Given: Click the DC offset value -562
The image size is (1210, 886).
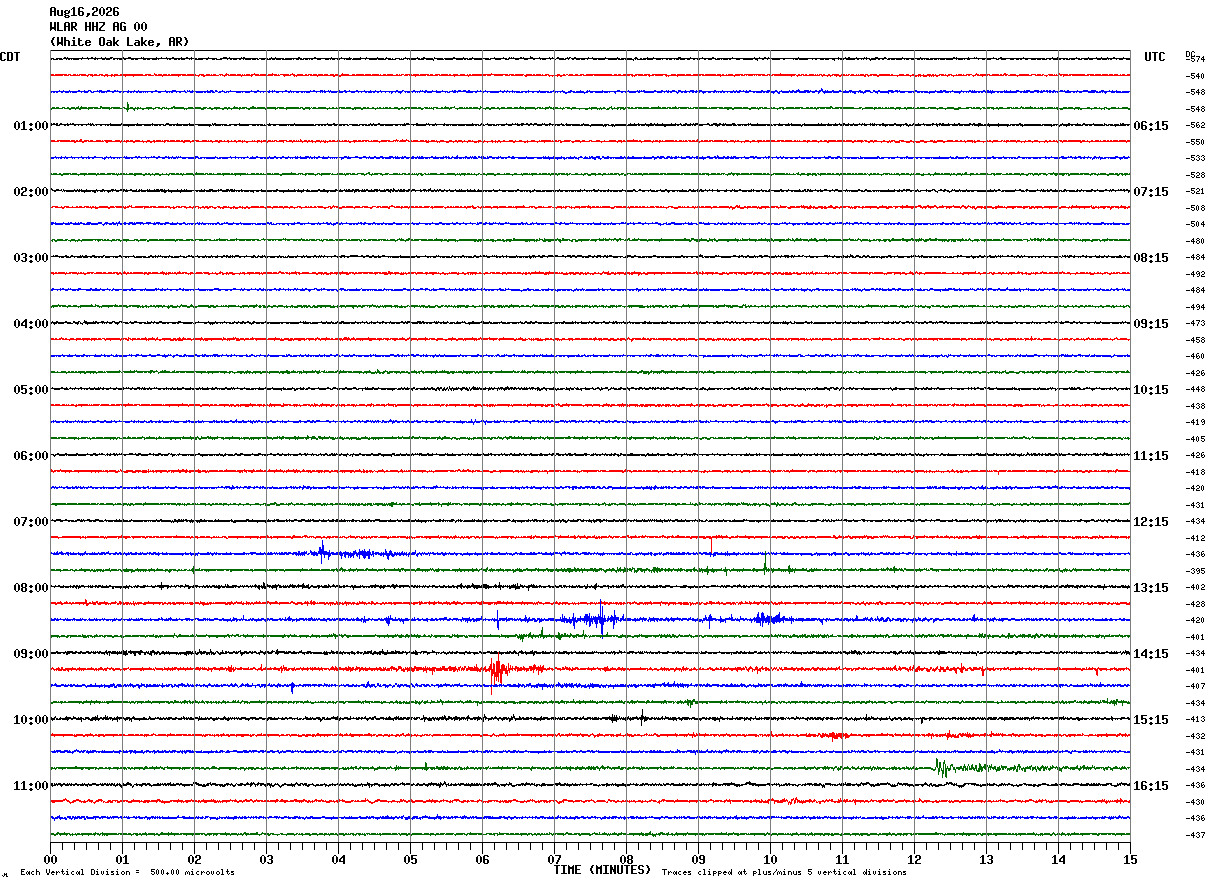Looking at the screenshot, I should point(1195,126).
